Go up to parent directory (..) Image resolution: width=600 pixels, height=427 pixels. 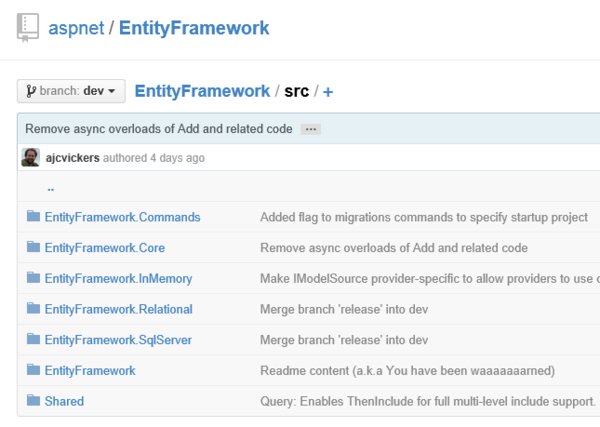click(51, 188)
